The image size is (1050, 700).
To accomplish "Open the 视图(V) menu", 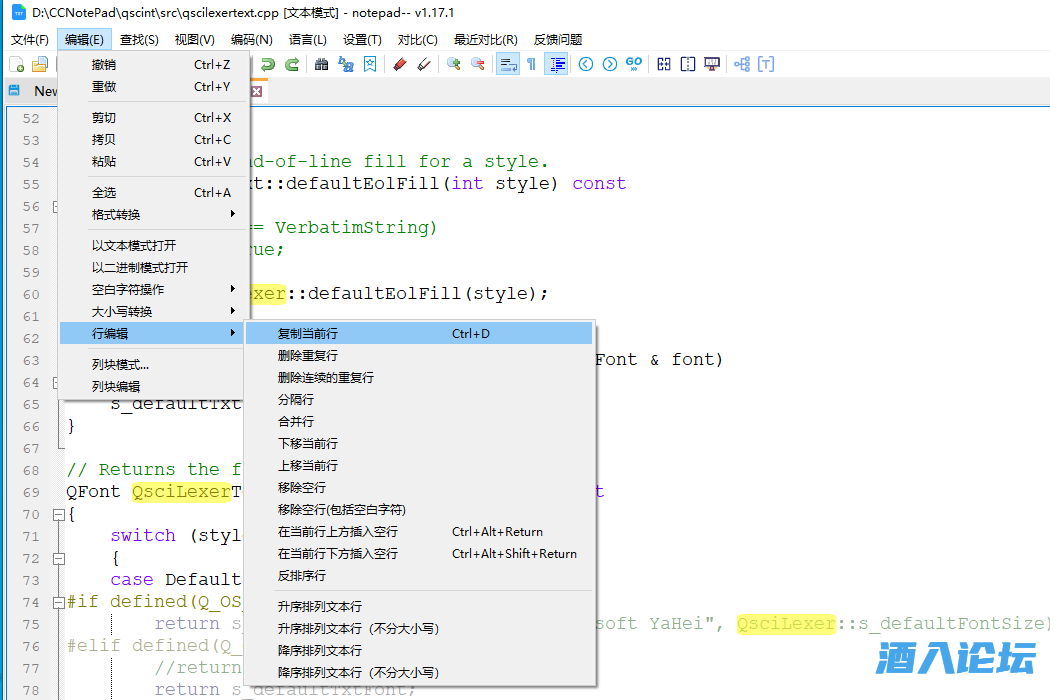I will coord(194,40).
